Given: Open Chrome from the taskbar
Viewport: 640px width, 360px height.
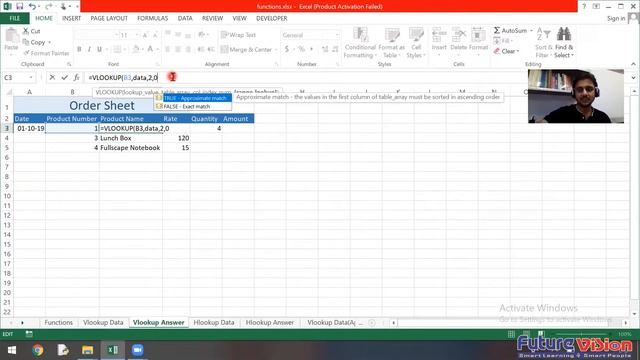Looking at the screenshot, I should (38, 350).
